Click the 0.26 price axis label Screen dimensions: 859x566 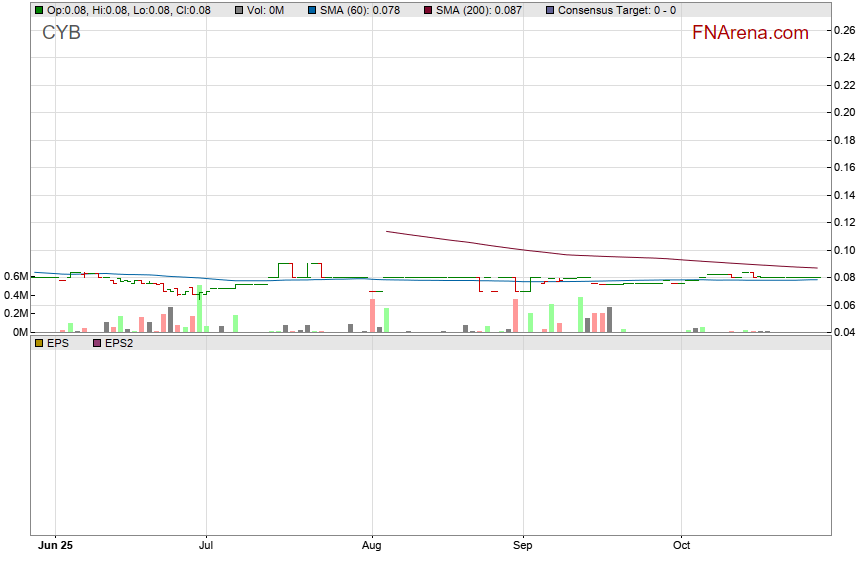point(844,31)
